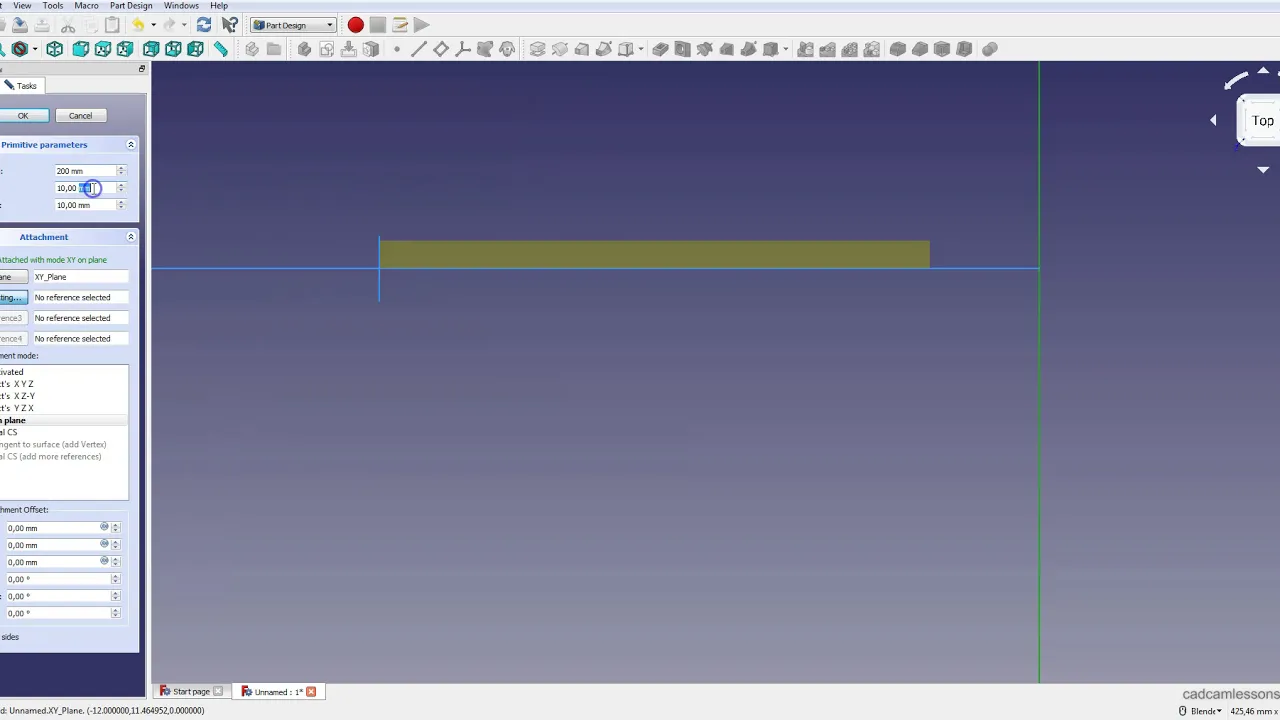1280x720 pixels.
Task: Click the boolean operation spheres icon
Action: pos(990,49)
